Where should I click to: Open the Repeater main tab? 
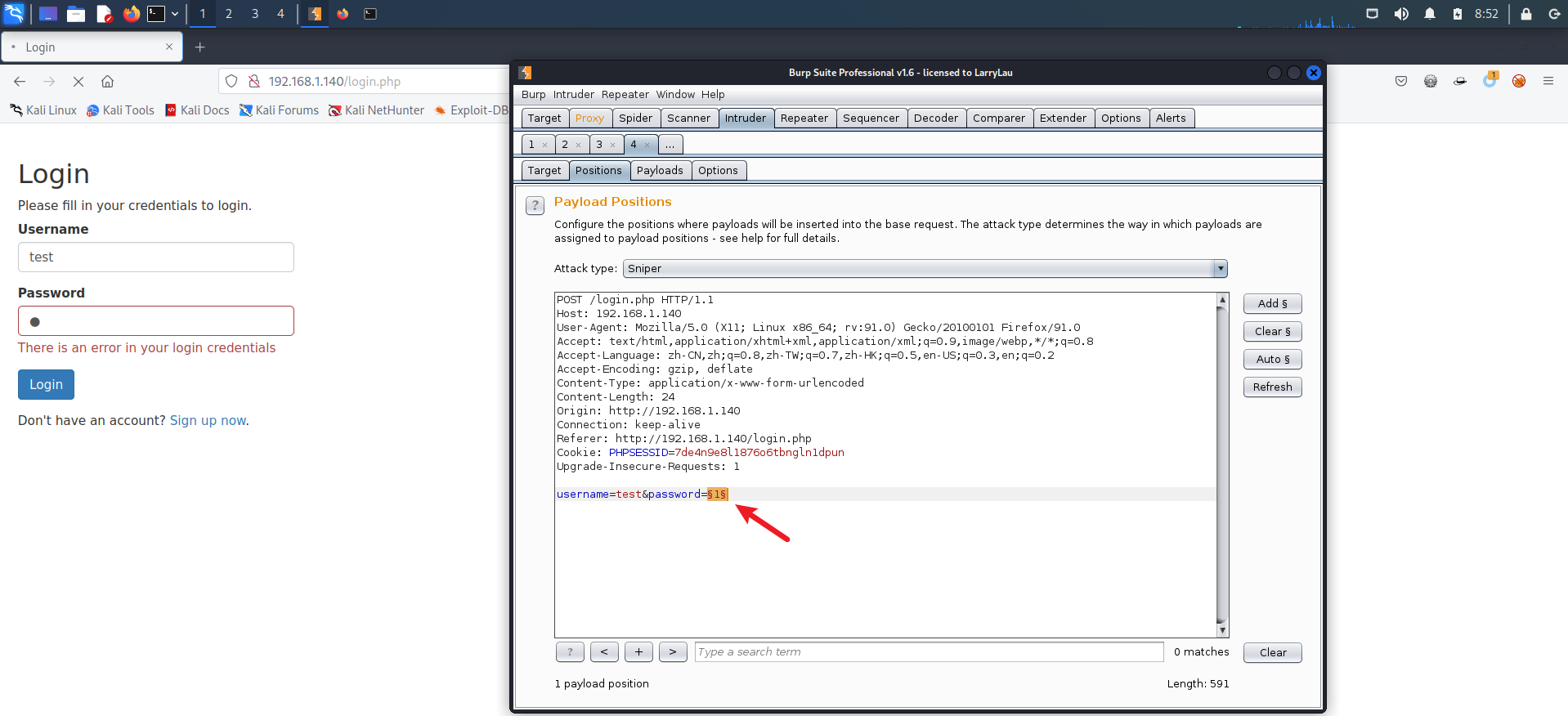tap(804, 119)
